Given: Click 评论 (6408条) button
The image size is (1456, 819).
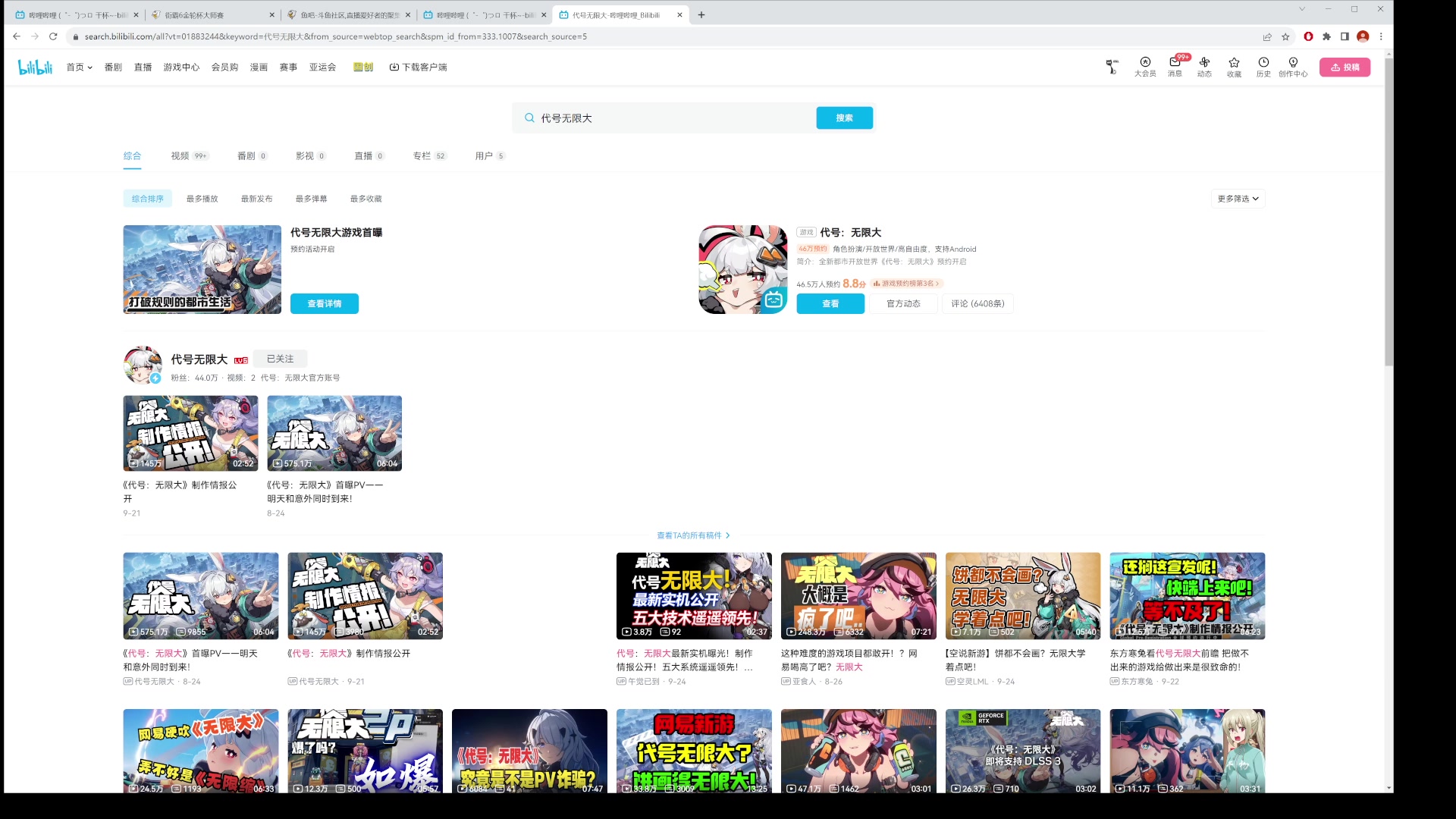Looking at the screenshot, I should click(x=978, y=304).
